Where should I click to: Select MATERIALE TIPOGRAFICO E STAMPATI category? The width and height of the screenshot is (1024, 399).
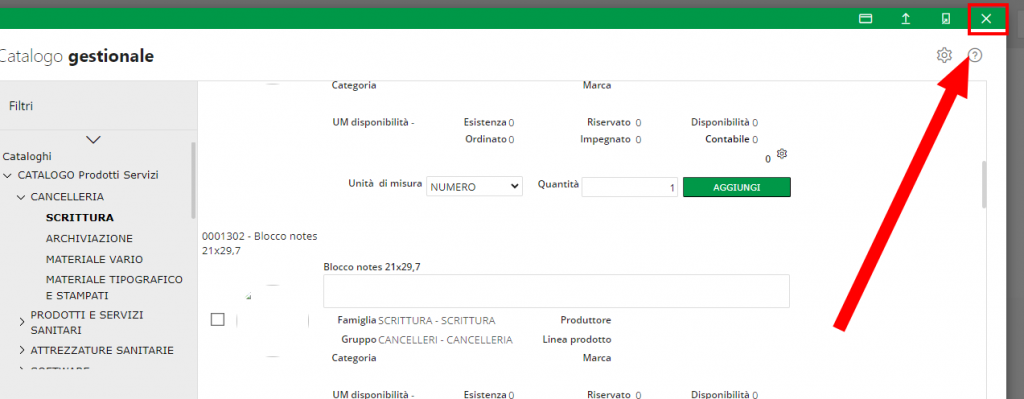pos(114,287)
